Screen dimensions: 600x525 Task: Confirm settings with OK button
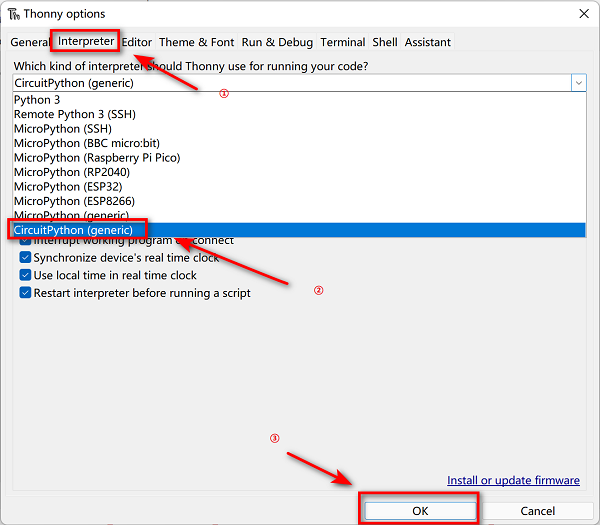420,511
